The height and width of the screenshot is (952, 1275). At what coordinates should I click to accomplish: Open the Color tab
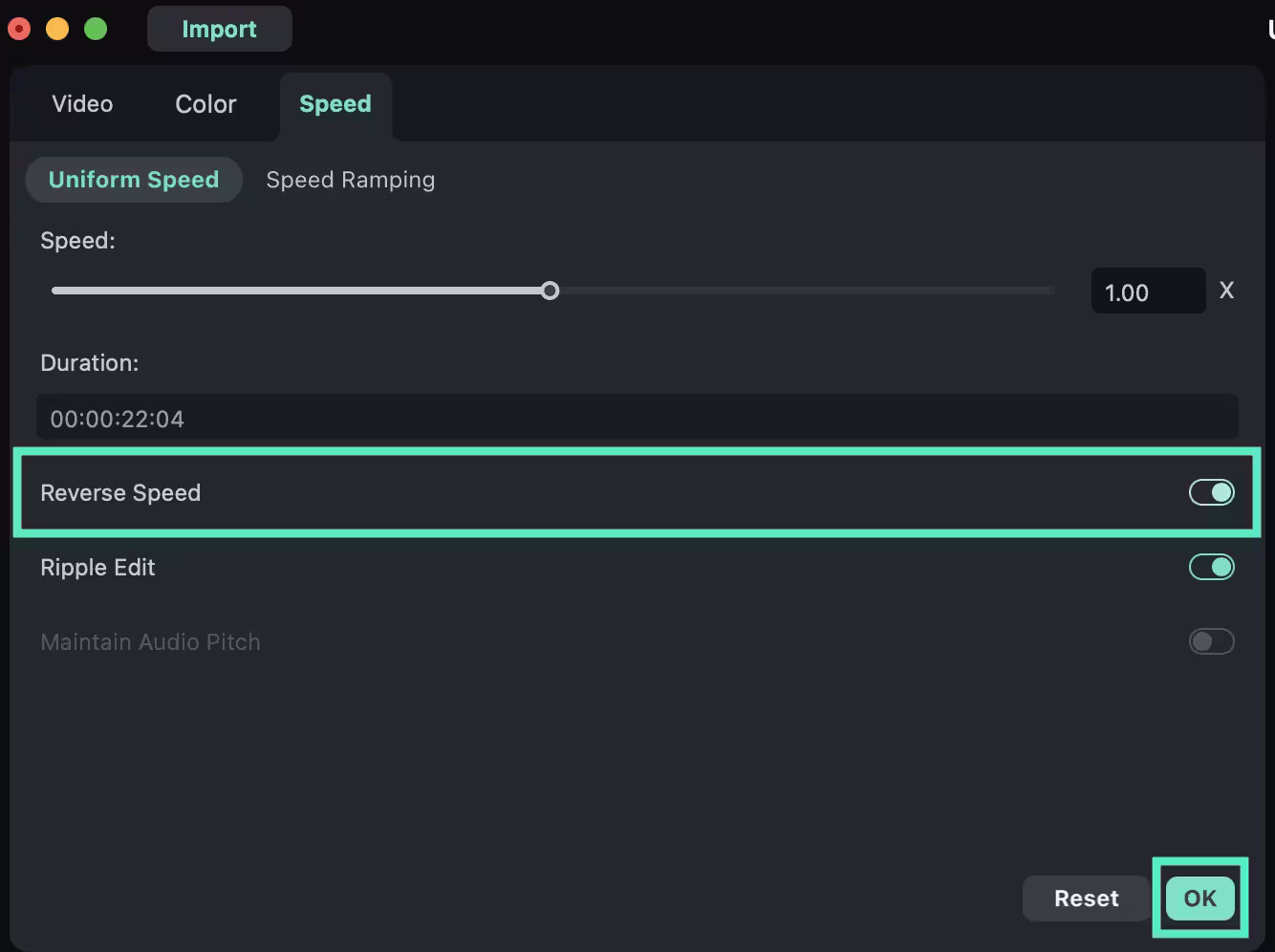pos(205,104)
